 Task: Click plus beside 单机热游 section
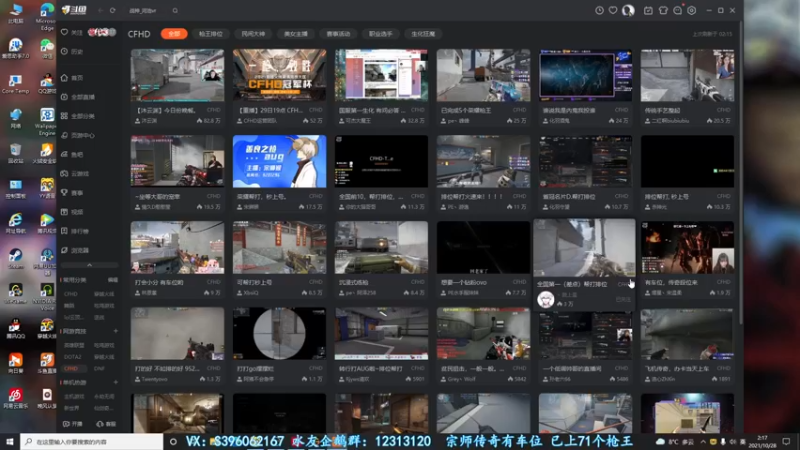tap(116, 382)
